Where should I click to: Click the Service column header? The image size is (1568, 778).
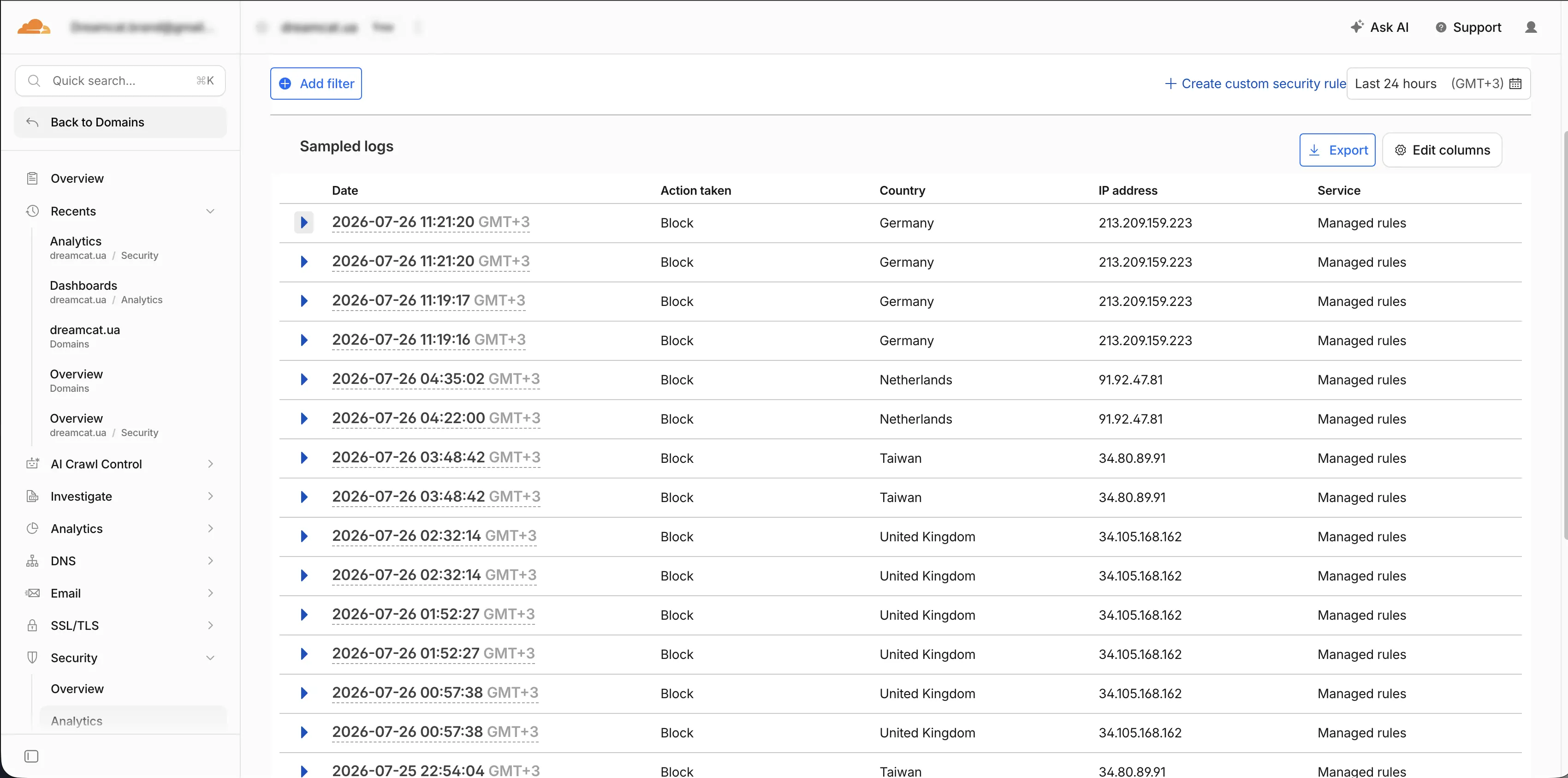pyautogui.click(x=1338, y=190)
